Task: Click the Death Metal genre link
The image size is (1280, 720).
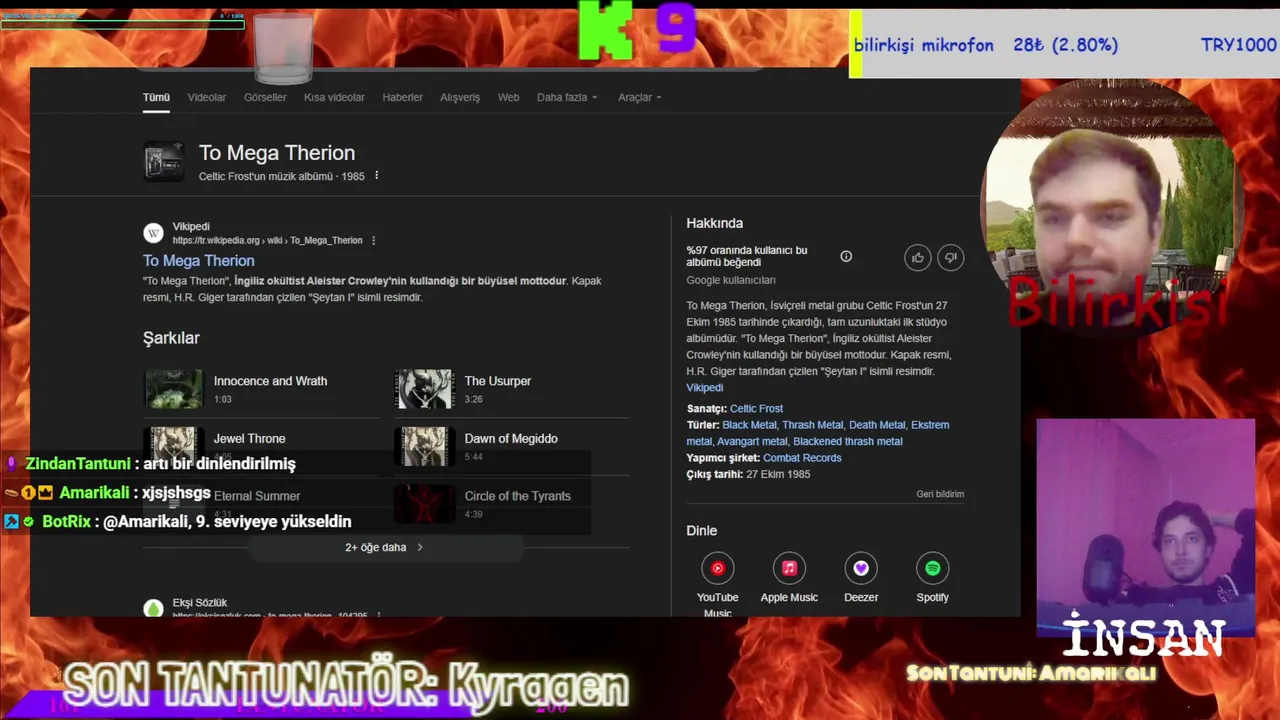Action: (x=877, y=425)
